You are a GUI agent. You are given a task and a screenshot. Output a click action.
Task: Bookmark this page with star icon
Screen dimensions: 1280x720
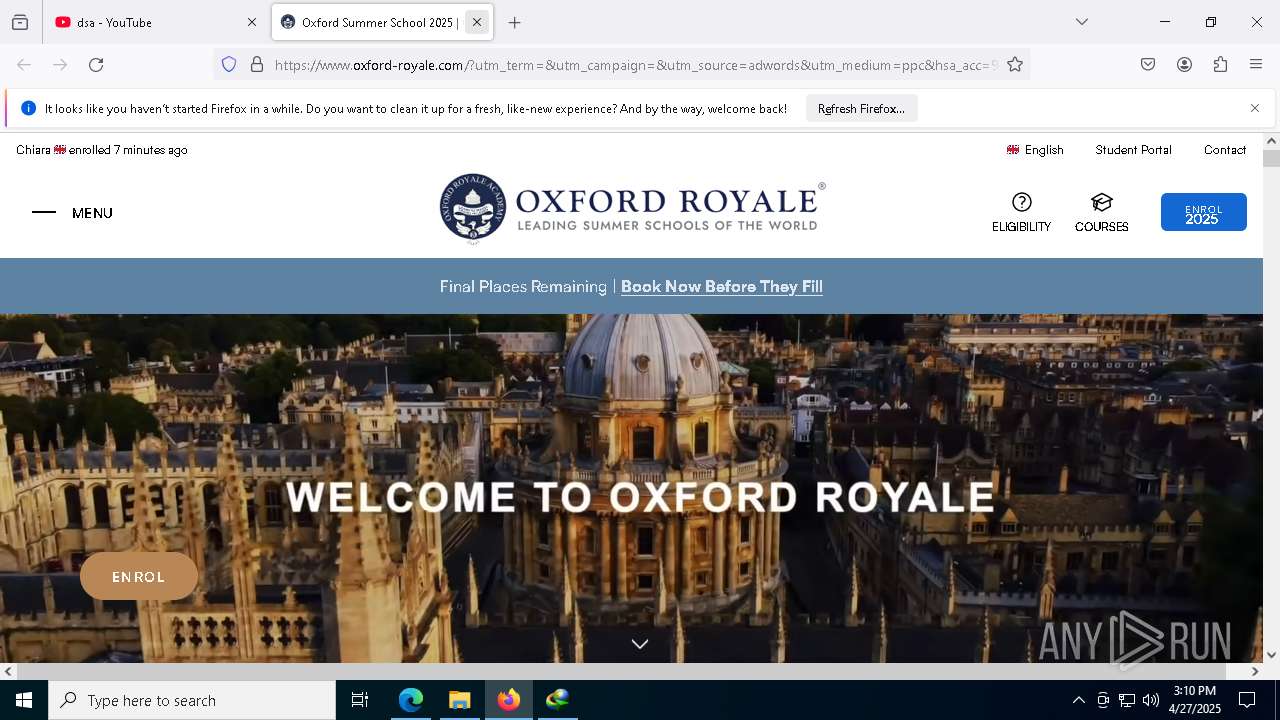click(1015, 65)
